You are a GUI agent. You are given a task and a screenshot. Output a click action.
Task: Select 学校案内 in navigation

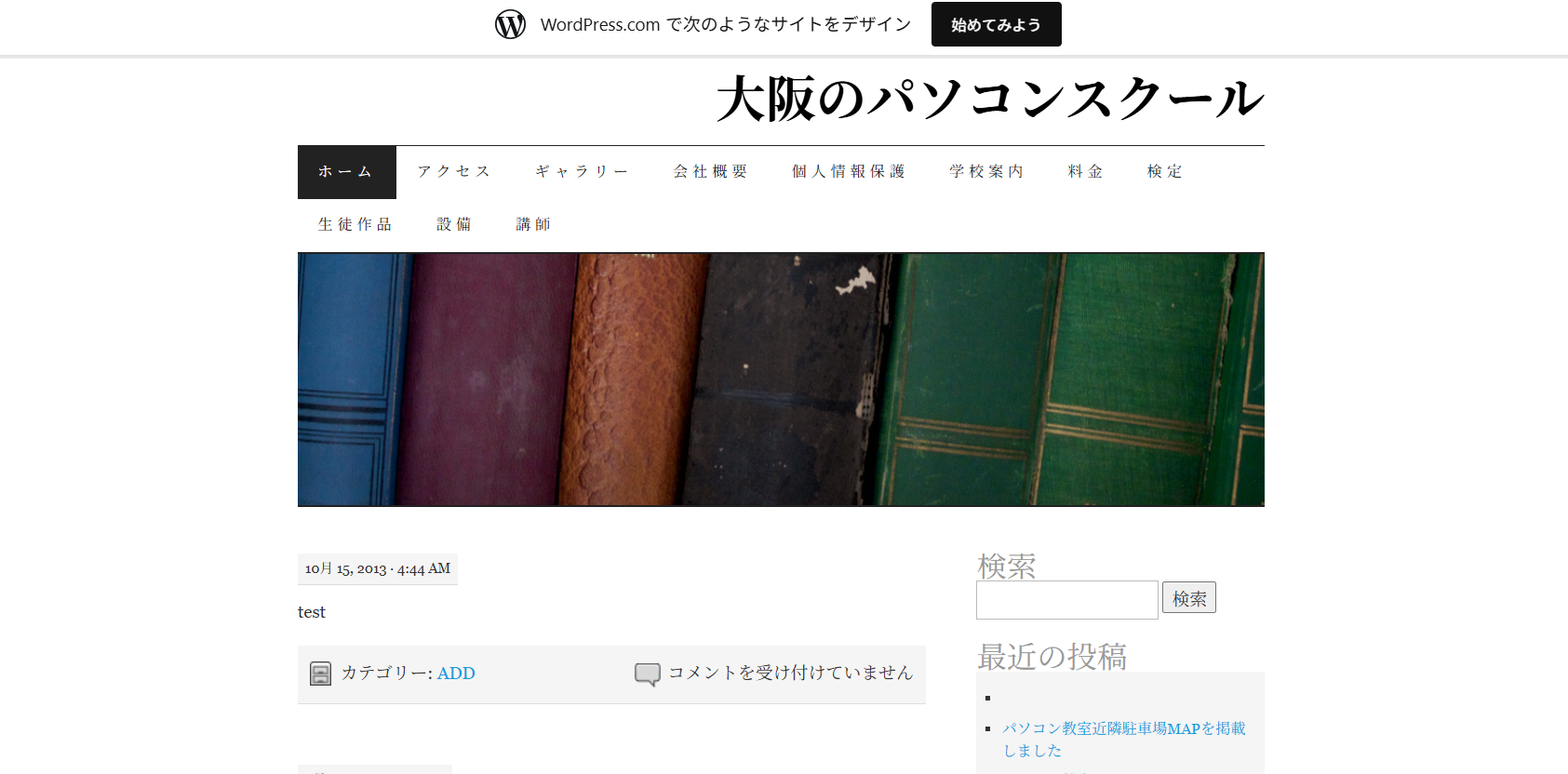[986, 172]
